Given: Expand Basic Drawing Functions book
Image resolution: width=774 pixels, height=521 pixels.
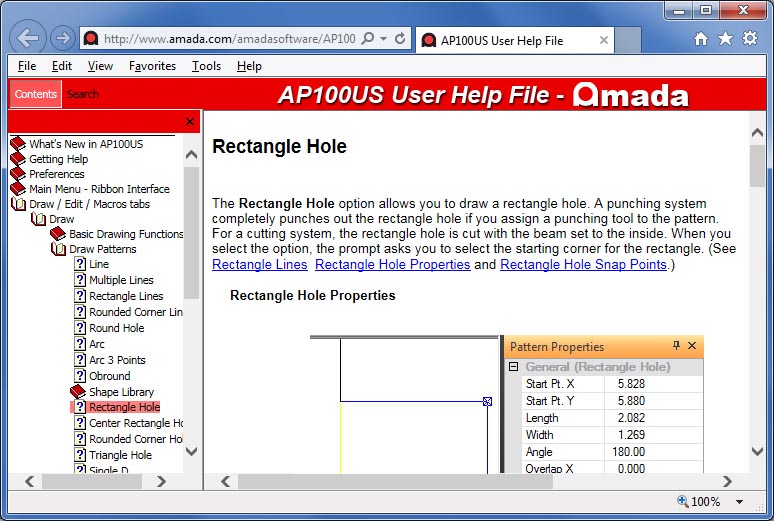Looking at the screenshot, I should pos(58,234).
